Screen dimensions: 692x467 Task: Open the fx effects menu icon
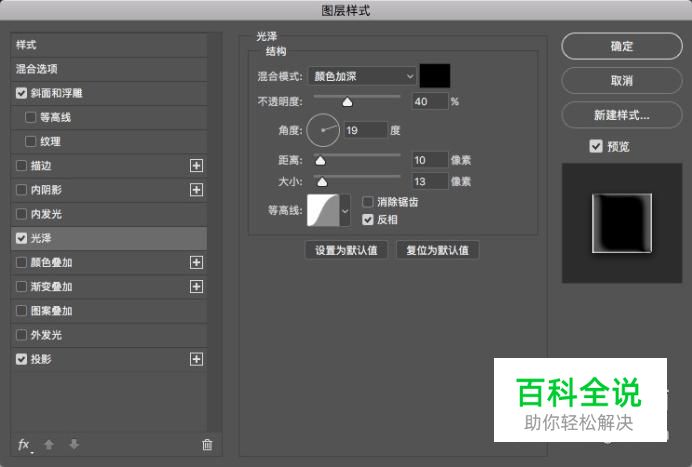24,444
